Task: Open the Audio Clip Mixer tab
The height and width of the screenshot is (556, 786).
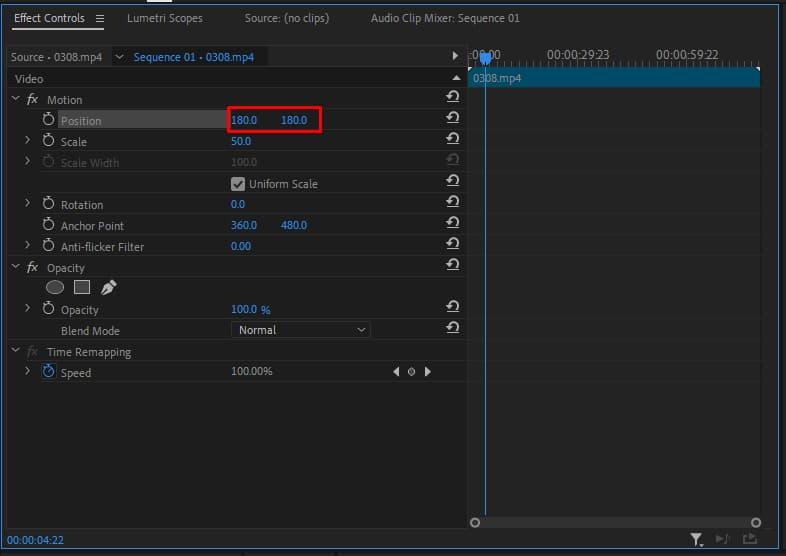Action: (x=445, y=19)
